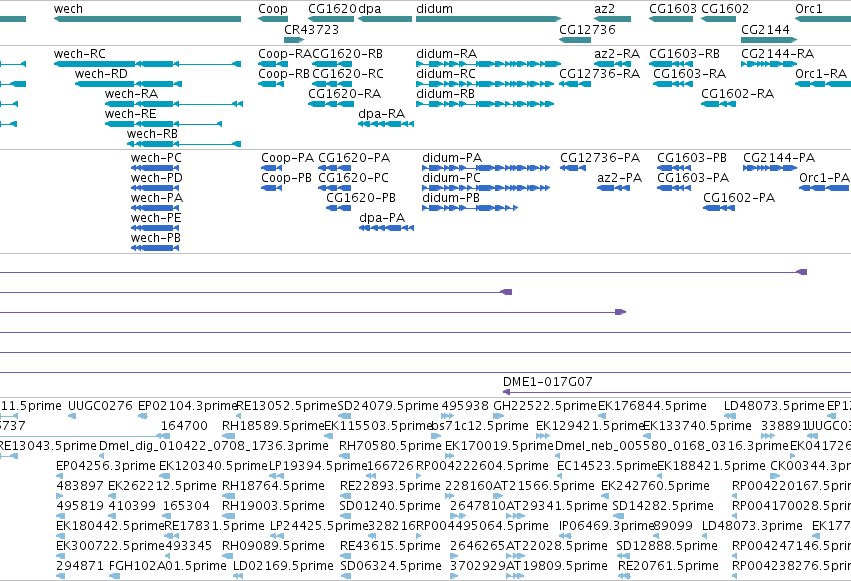Image resolution: width=851 pixels, height=581 pixels.
Task: Select protein wech-PC
Action: pos(155,168)
